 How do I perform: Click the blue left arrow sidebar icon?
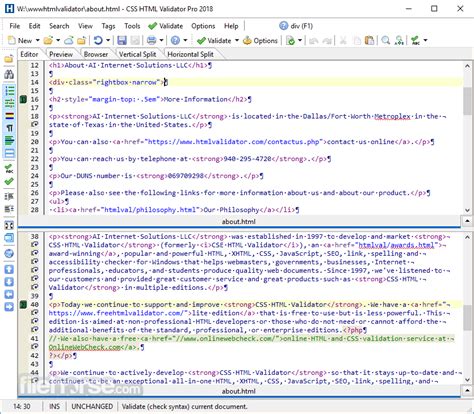9,294
